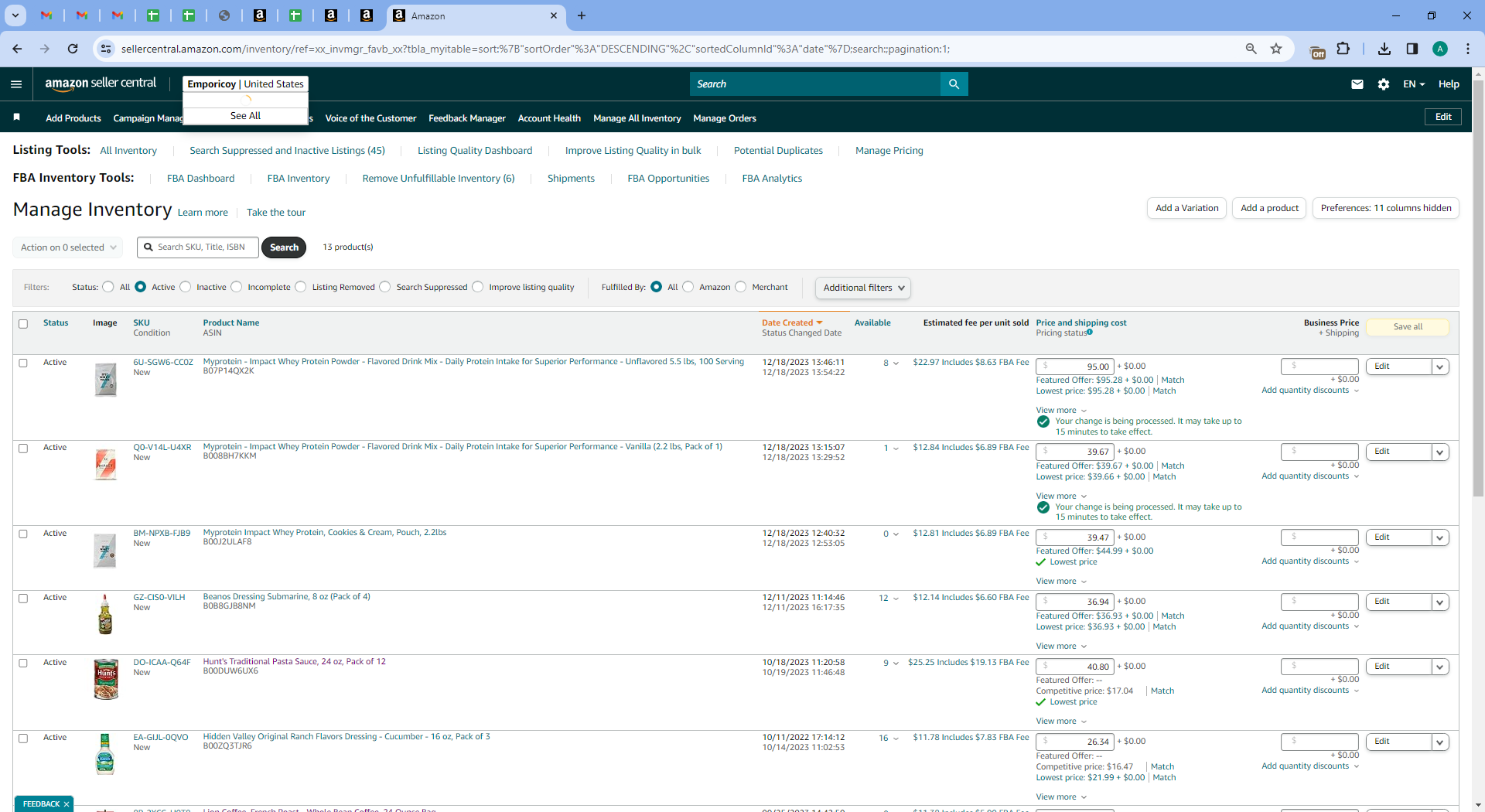The height and width of the screenshot is (812, 1485).
Task: Reload the page with the refresh icon
Action: (x=73, y=49)
